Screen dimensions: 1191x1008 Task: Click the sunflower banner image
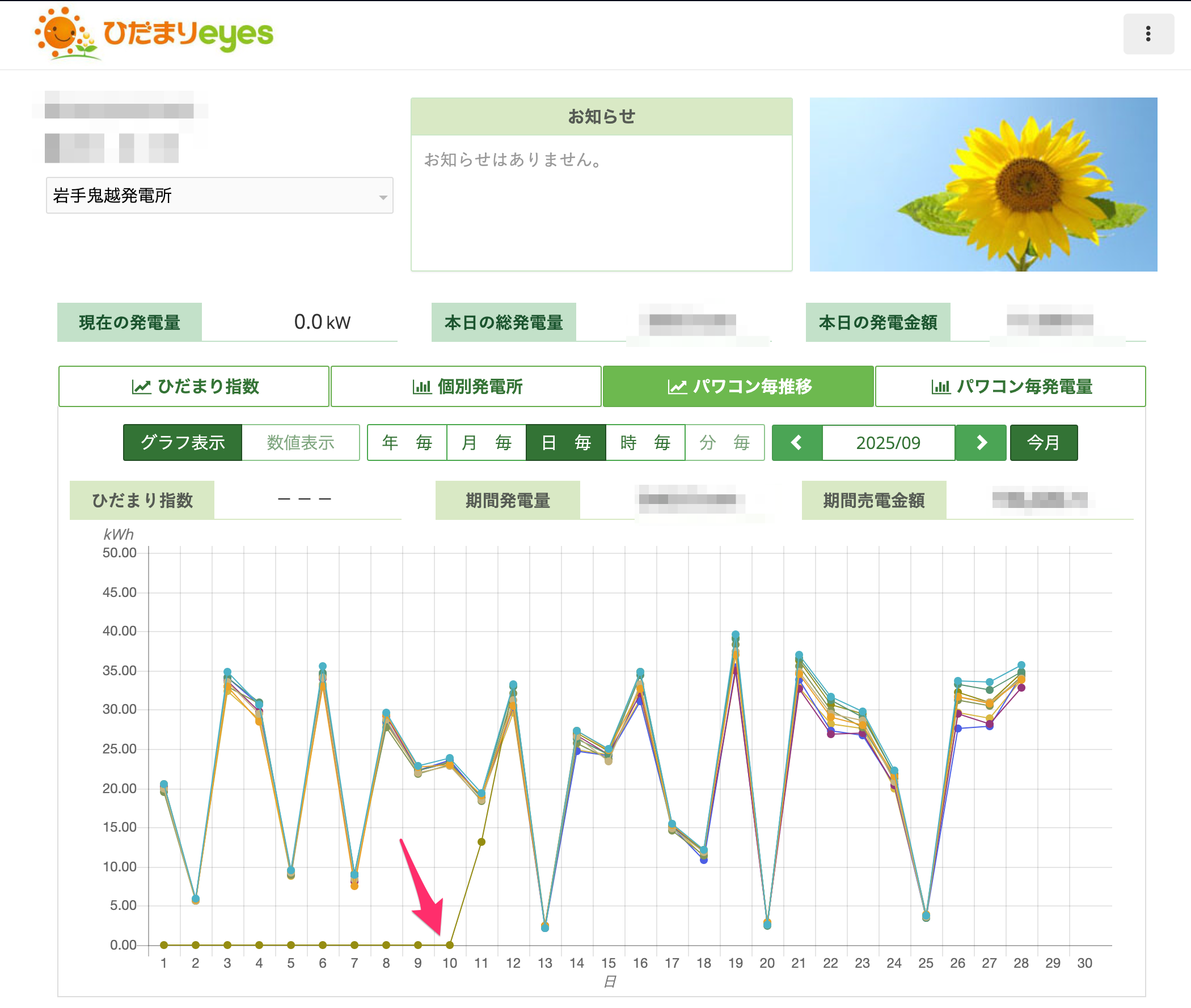983,184
